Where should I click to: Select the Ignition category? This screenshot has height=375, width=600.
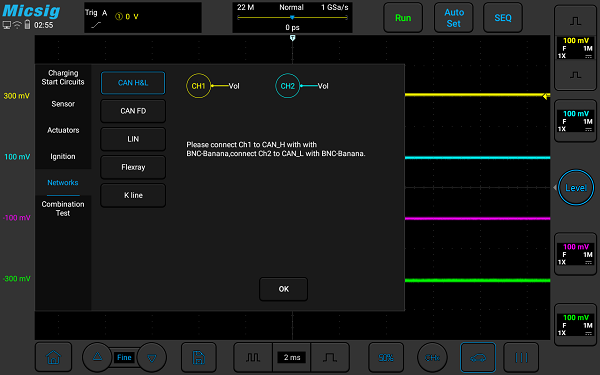coord(63,156)
